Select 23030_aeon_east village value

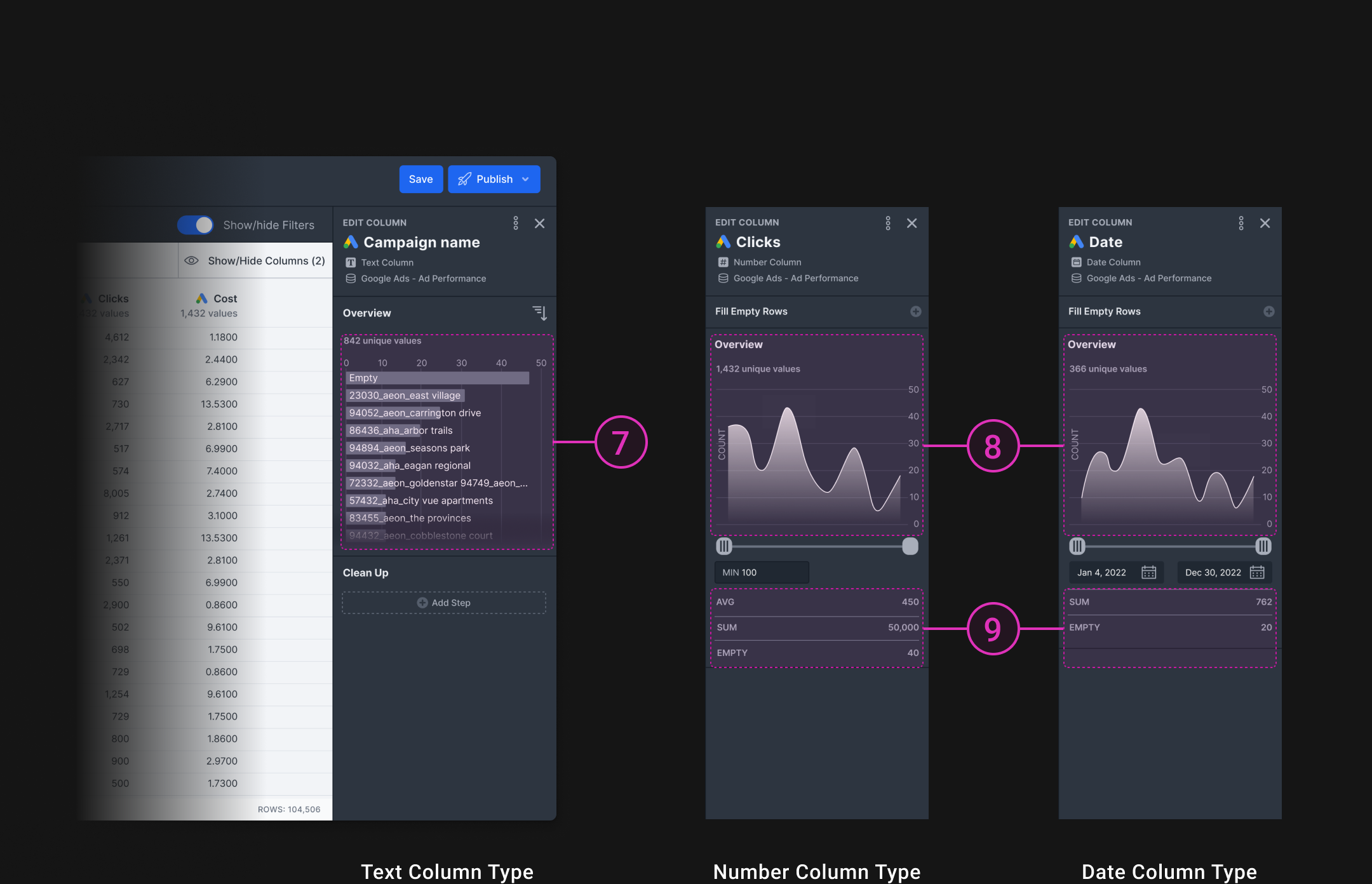point(405,395)
